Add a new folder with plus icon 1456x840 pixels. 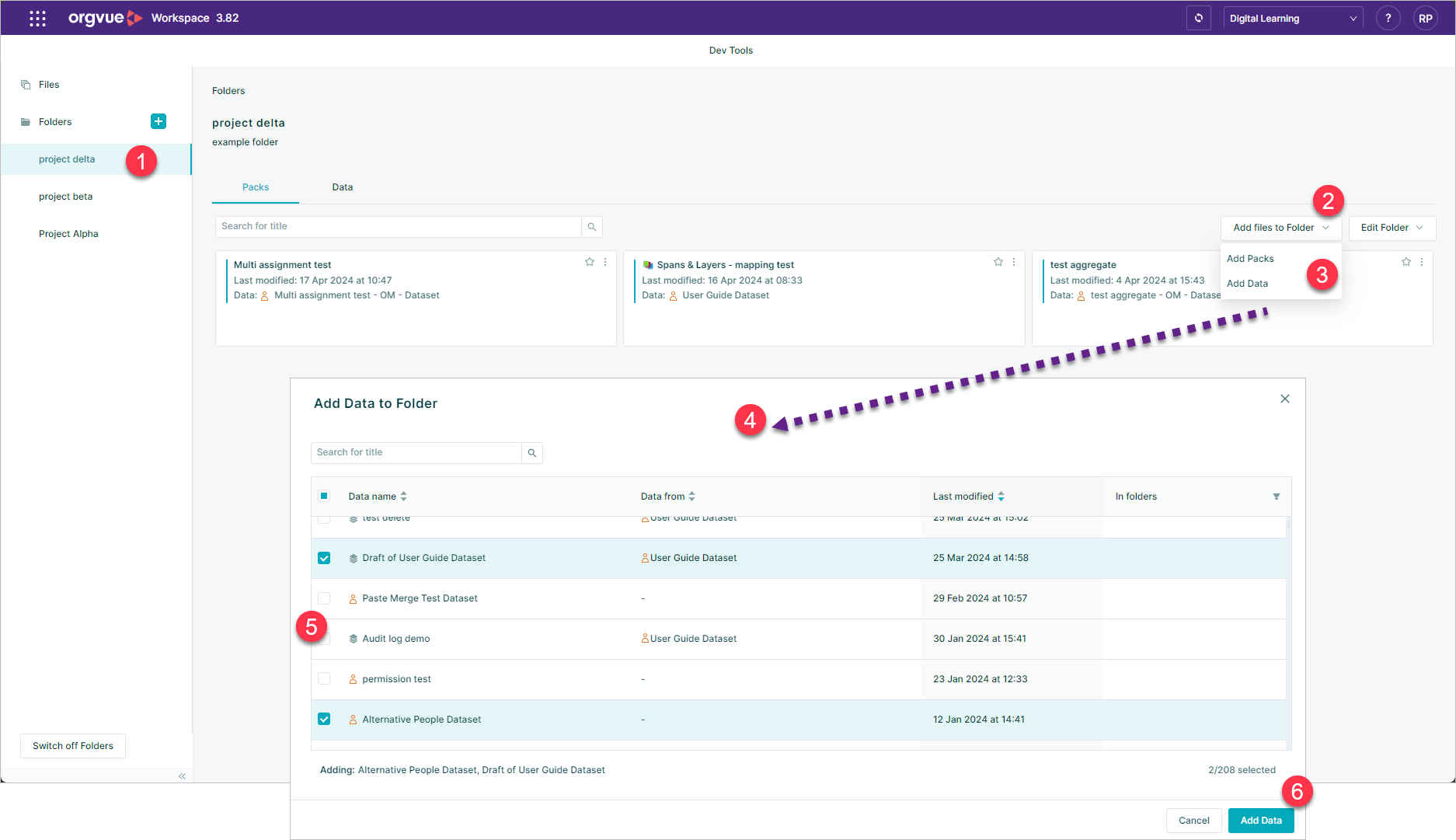coord(158,121)
